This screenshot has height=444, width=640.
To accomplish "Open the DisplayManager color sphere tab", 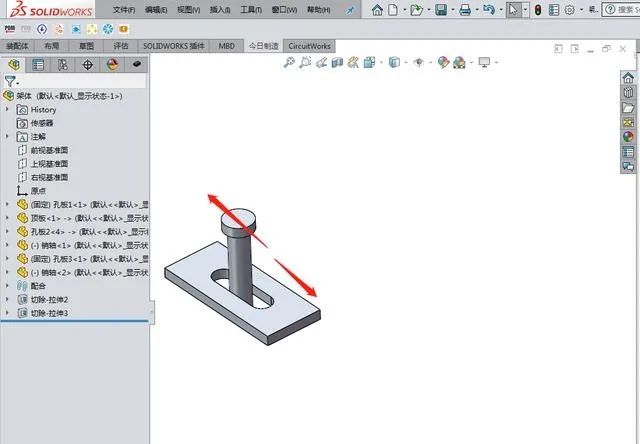I will 112,64.
